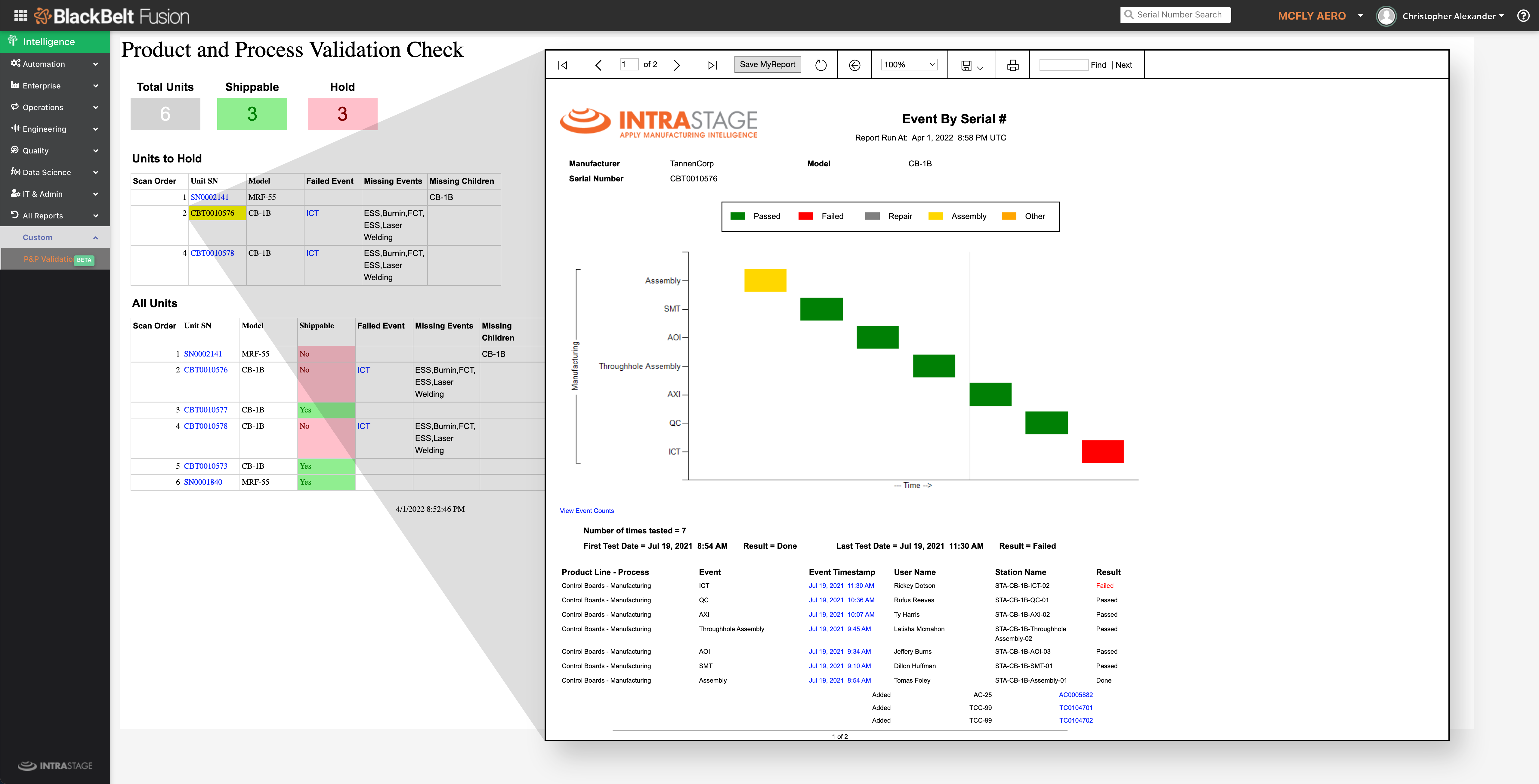Open the Quality menu item
Viewport: 1539px width, 784px height.
tap(55, 151)
